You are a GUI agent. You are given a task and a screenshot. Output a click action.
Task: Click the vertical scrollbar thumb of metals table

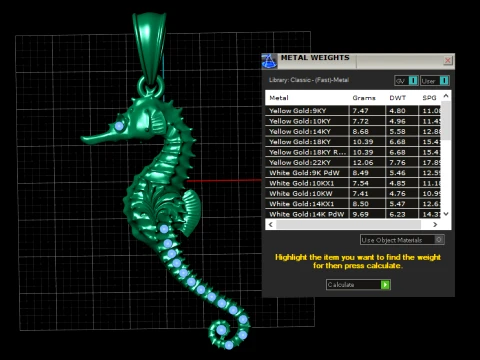(446, 120)
